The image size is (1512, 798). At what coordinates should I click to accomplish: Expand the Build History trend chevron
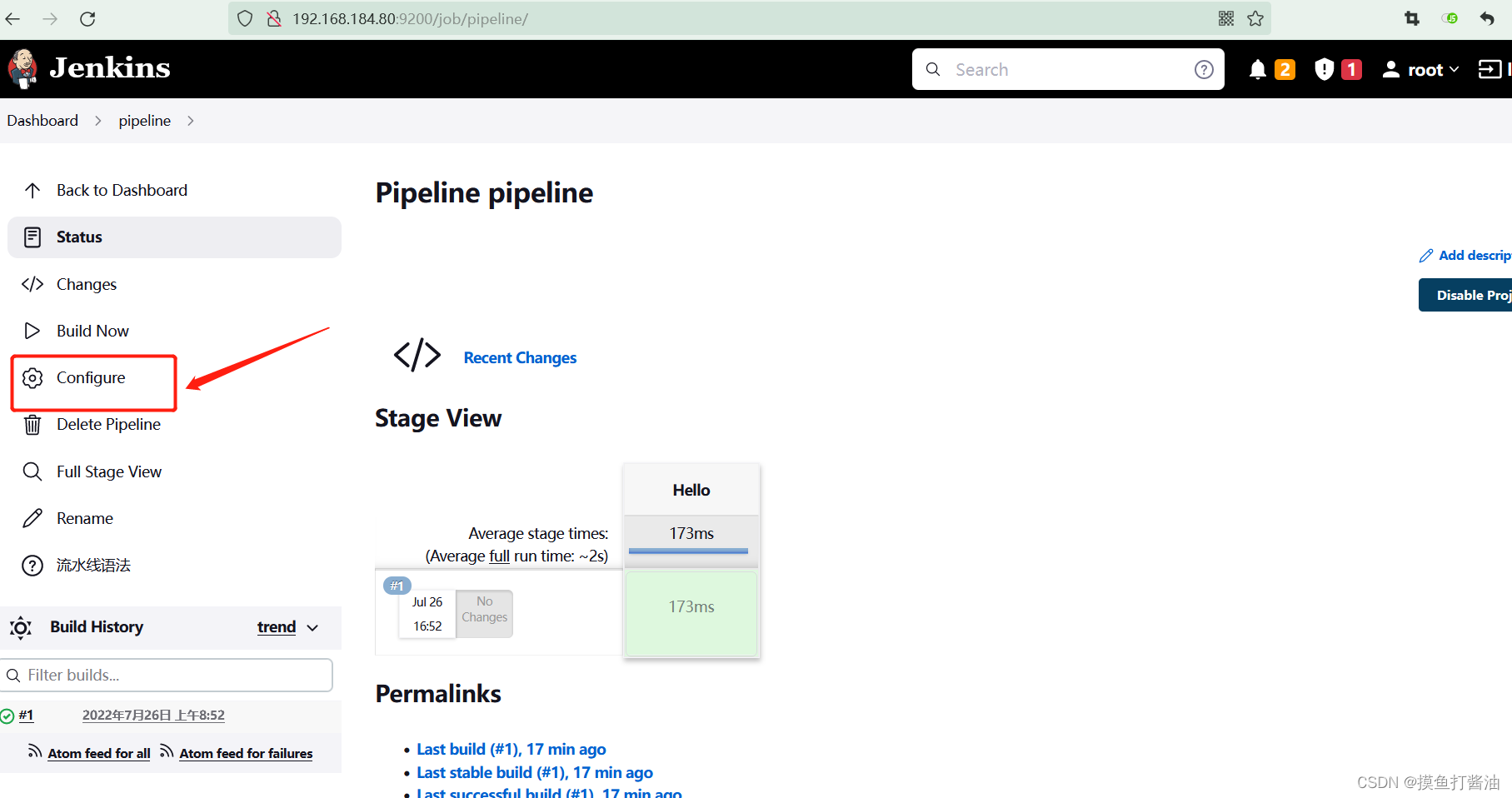pyautogui.click(x=313, y=628)
